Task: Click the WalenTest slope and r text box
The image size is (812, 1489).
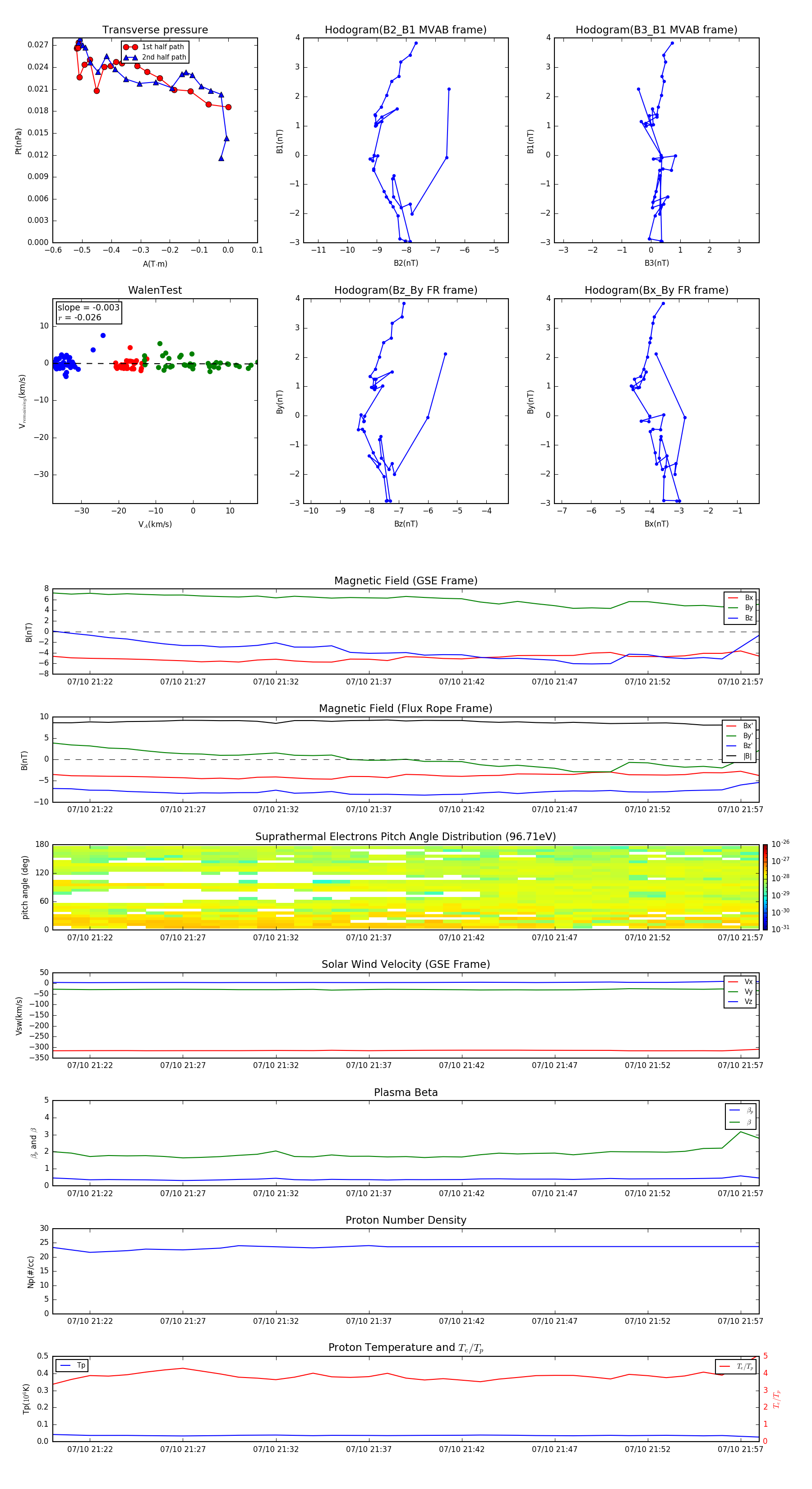Action: [x=88, y=312]
